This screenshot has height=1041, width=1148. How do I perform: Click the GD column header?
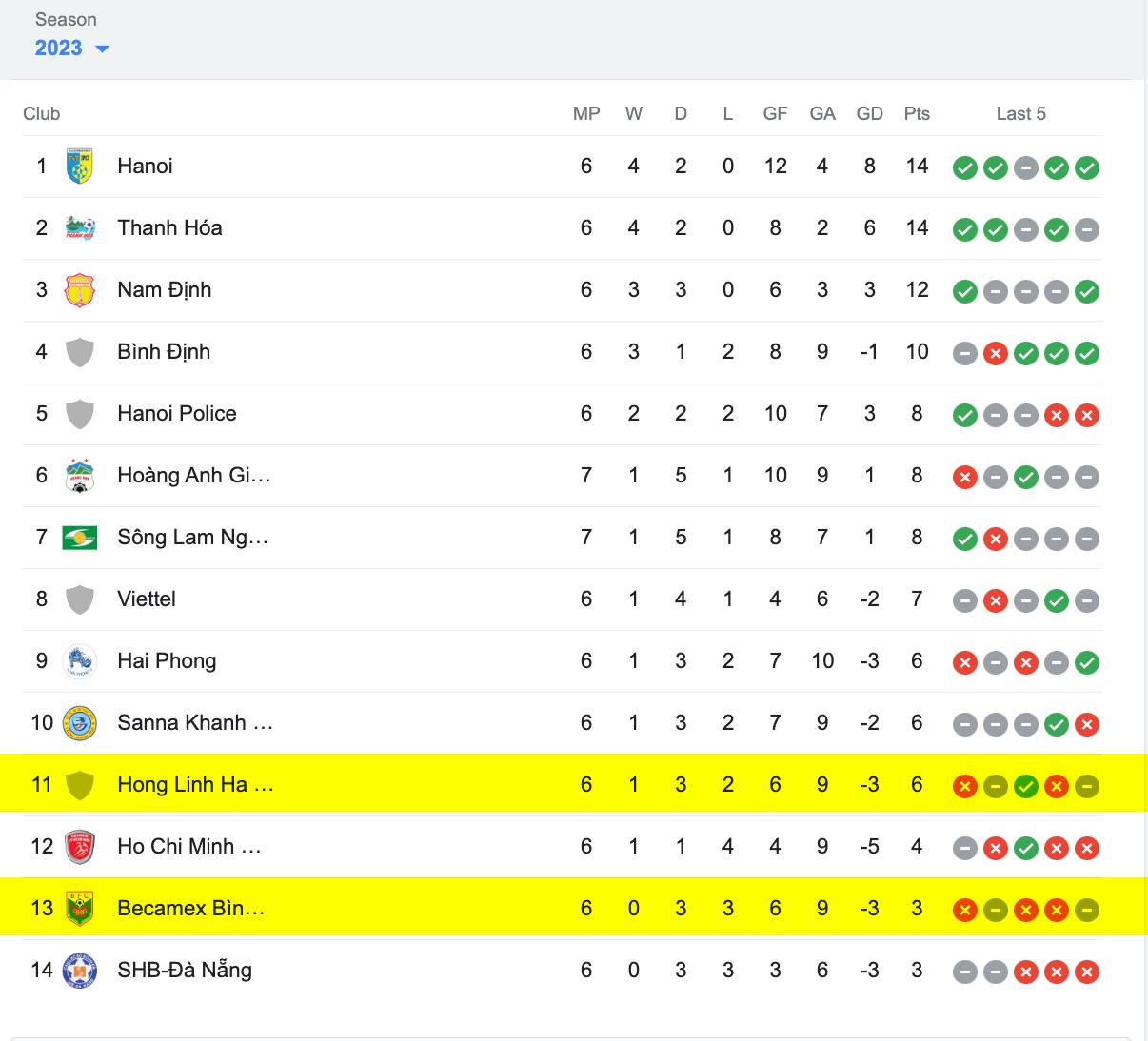[x=870, y=114]
